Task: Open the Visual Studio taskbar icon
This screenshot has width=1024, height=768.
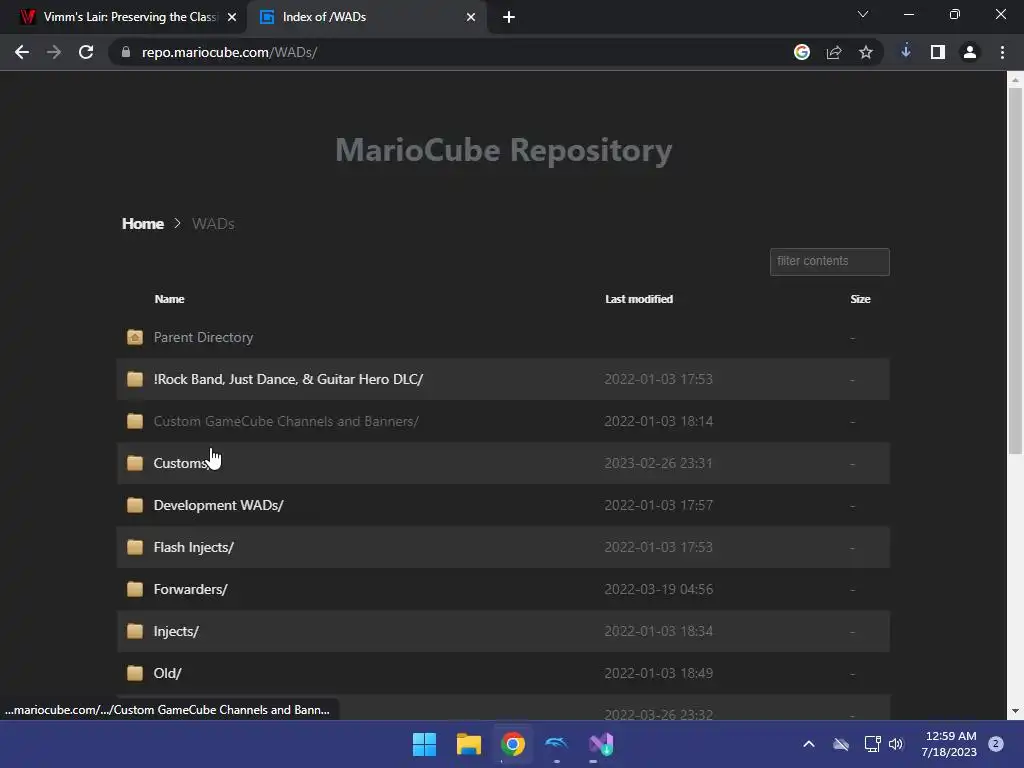Action: pyautogui.click(x=601, y=744)
